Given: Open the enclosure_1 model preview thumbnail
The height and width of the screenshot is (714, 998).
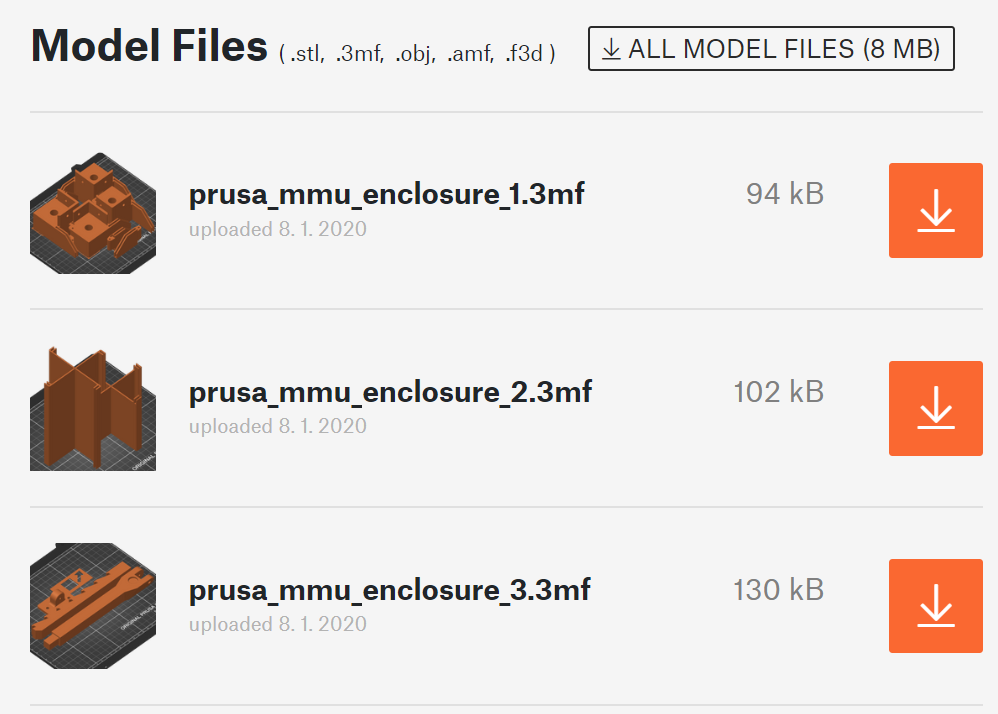Looking at the screenshot, I should [x=93, y=213].
